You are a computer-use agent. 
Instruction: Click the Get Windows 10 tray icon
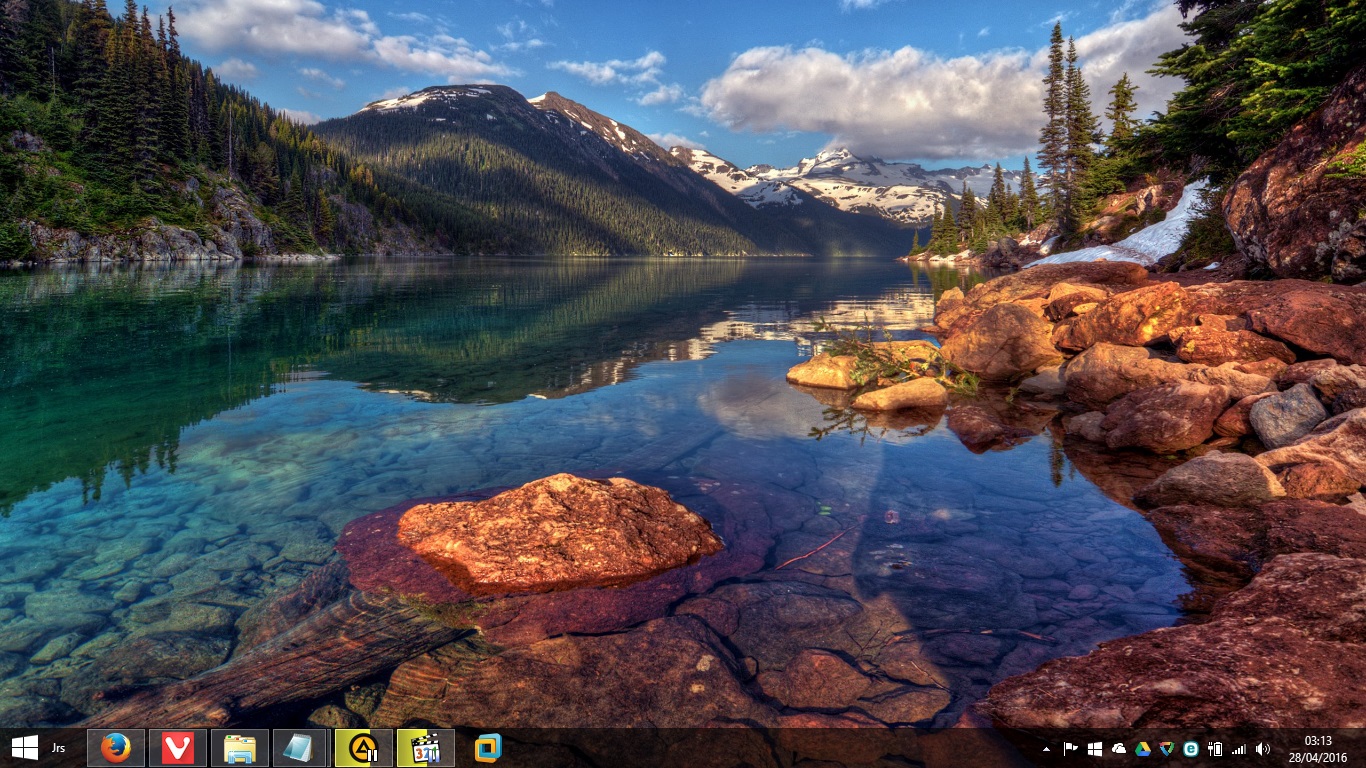[x=1095, y=749]
